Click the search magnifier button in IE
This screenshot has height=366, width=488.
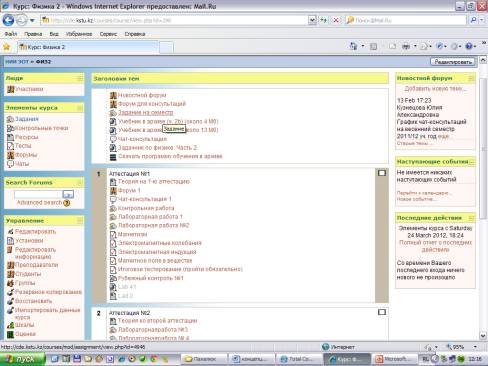coord(473,20)
